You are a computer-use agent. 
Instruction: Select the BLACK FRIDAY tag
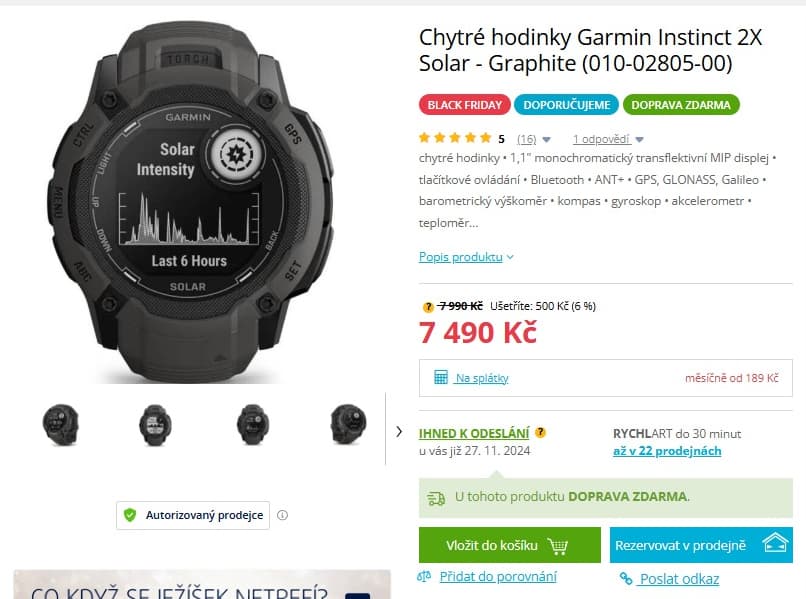pyautogui.click(x=465, y=105)
